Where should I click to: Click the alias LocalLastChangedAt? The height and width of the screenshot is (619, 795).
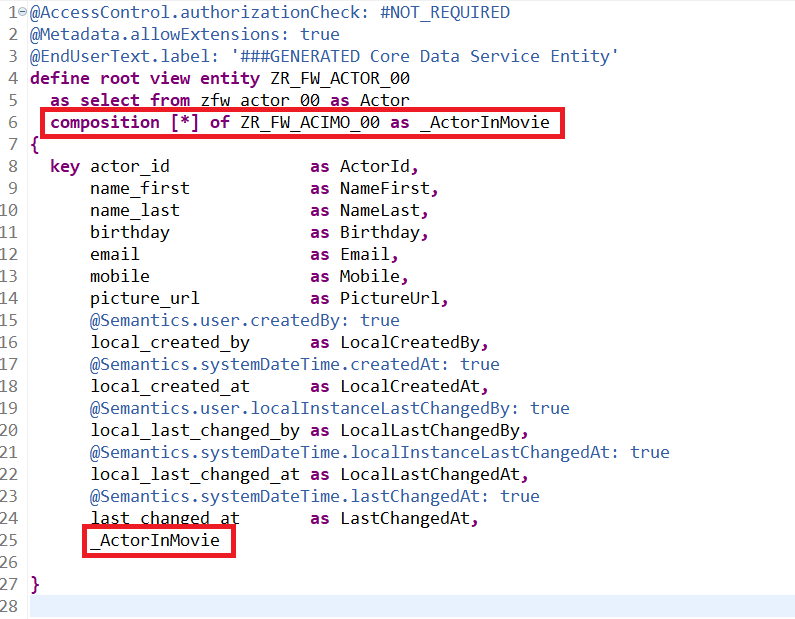click(430, 474)
